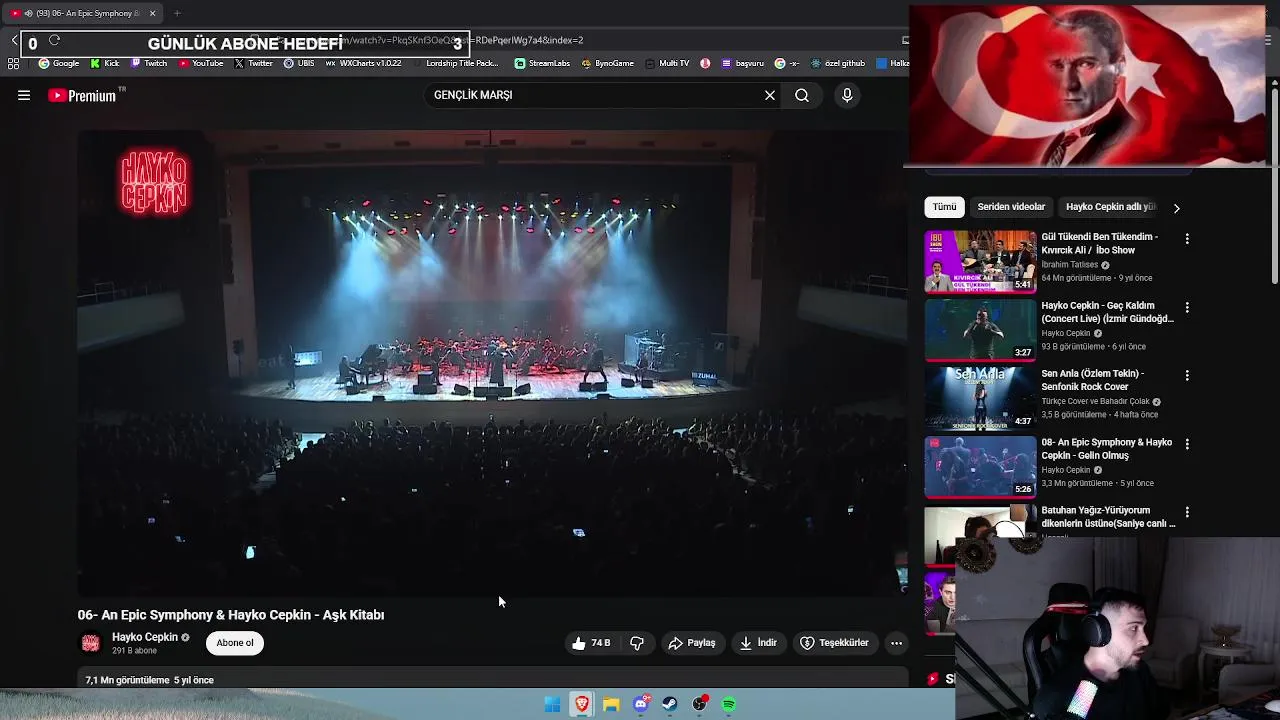The width and height of the screenshot is (1280, 720).
Task: Open Batuhan Yağız-Yürüyorum video title
Action: pyautogui.click(x=1108, y=517)
